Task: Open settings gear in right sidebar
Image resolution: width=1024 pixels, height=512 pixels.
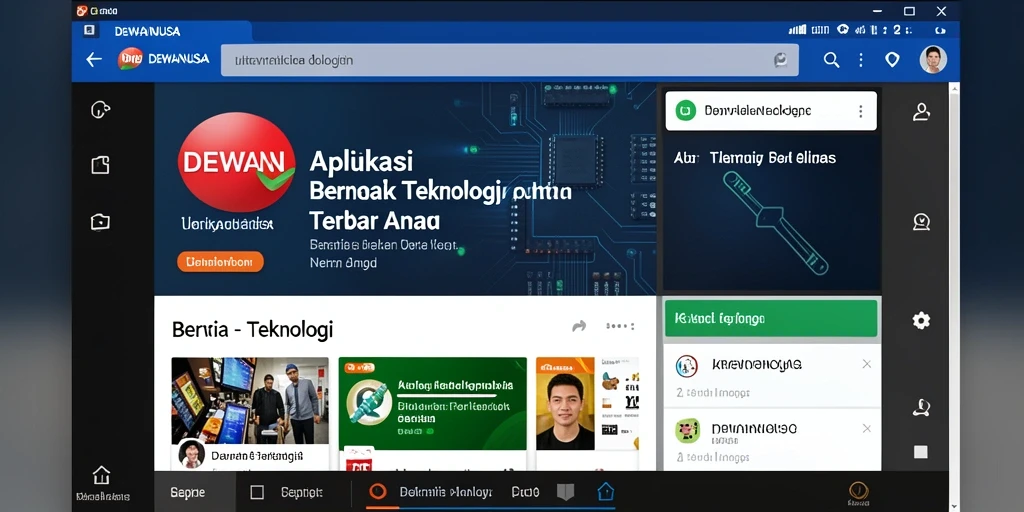Action: pos(921,321)
